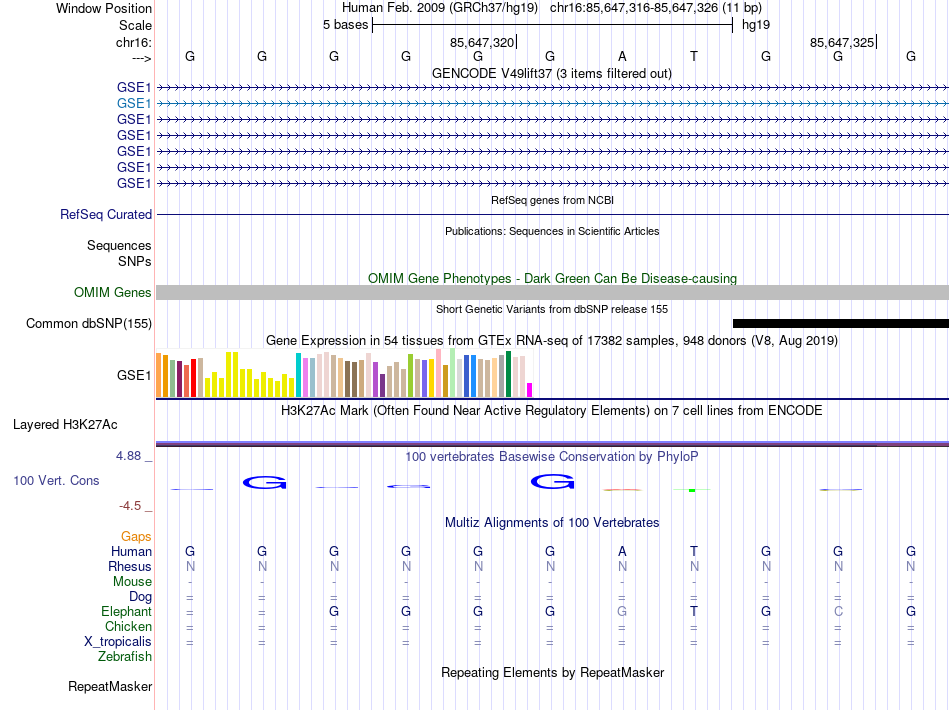Click the H3K27Ac Mark track title
950x710 pixels.
click(x=552, y=411)
